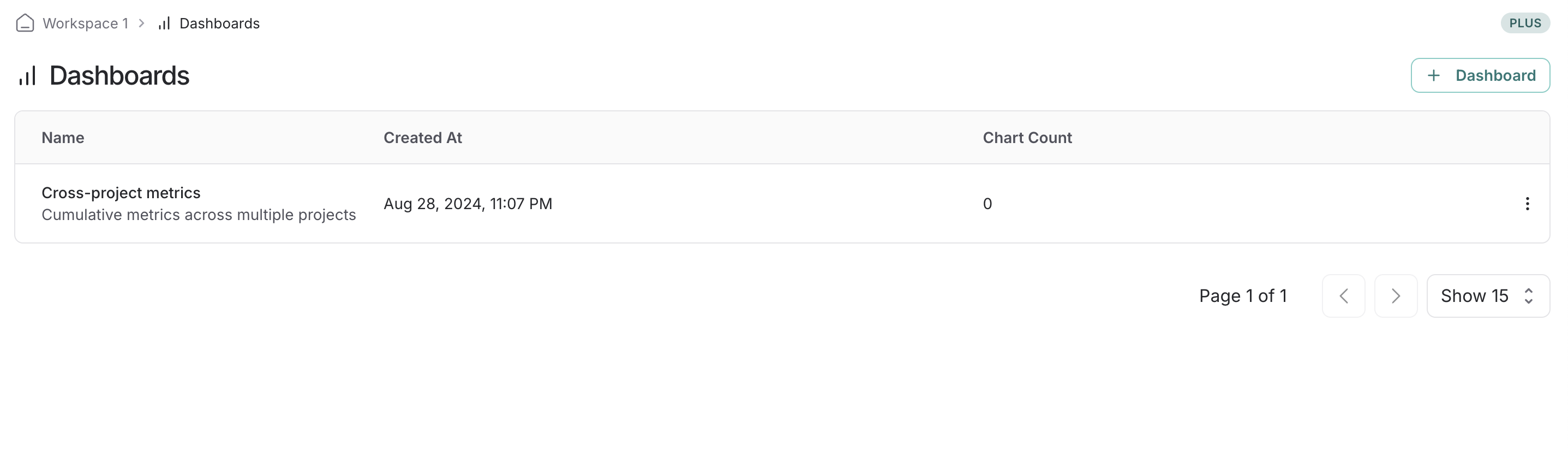
Task: Go to the next page of dashboards
Action: [x=1395, y=296]
